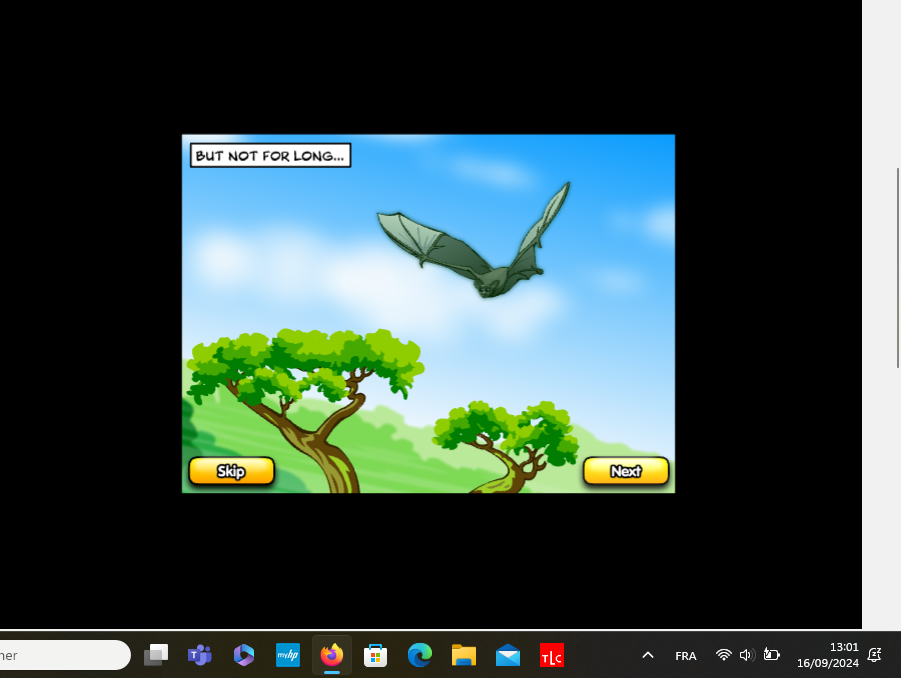Click the page vertical scrollbar thumb
This screenshot has height=678, width=901.
point(898,268)
